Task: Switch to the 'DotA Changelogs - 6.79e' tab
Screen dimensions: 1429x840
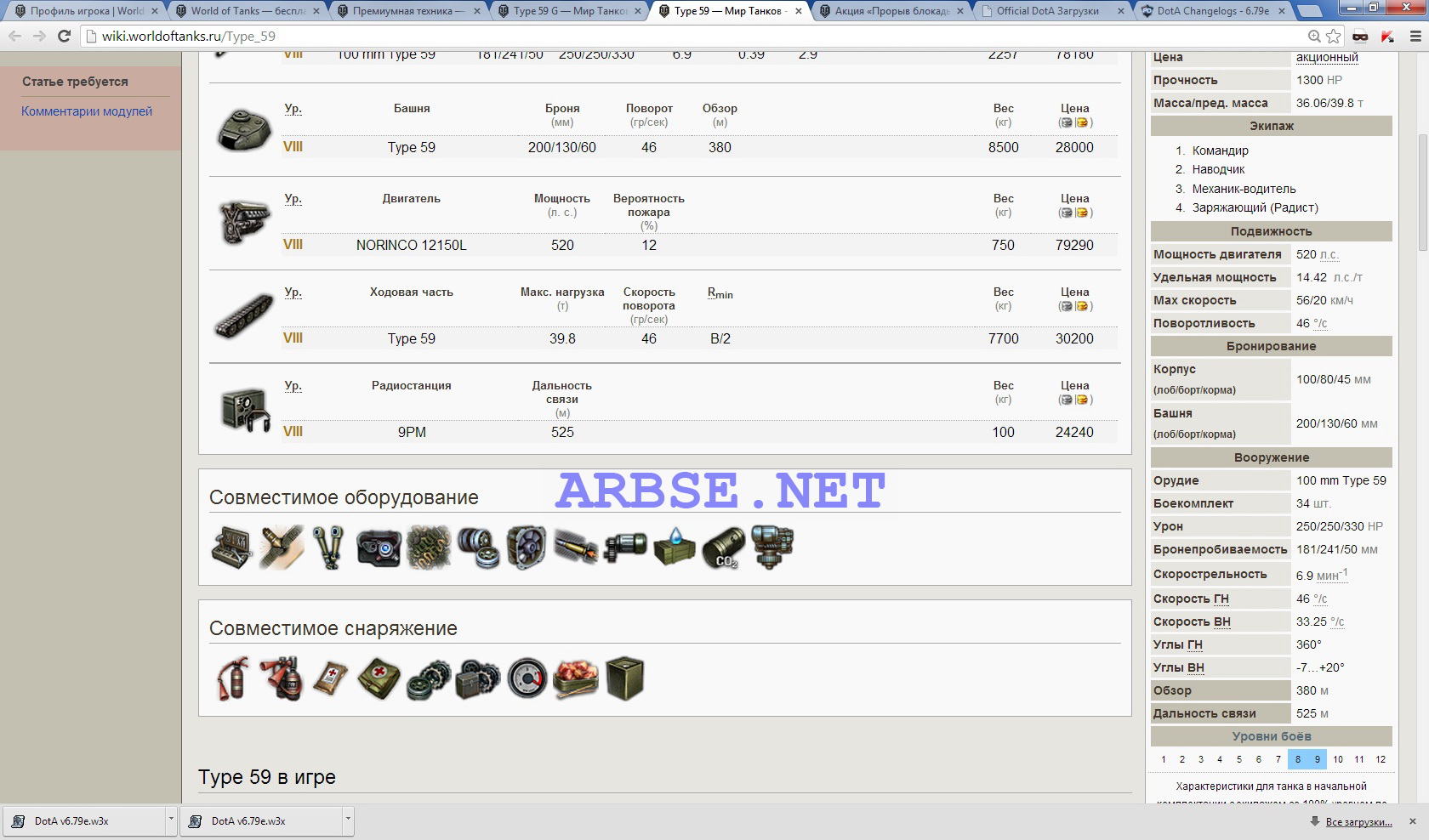Action: click(1212, 11)
